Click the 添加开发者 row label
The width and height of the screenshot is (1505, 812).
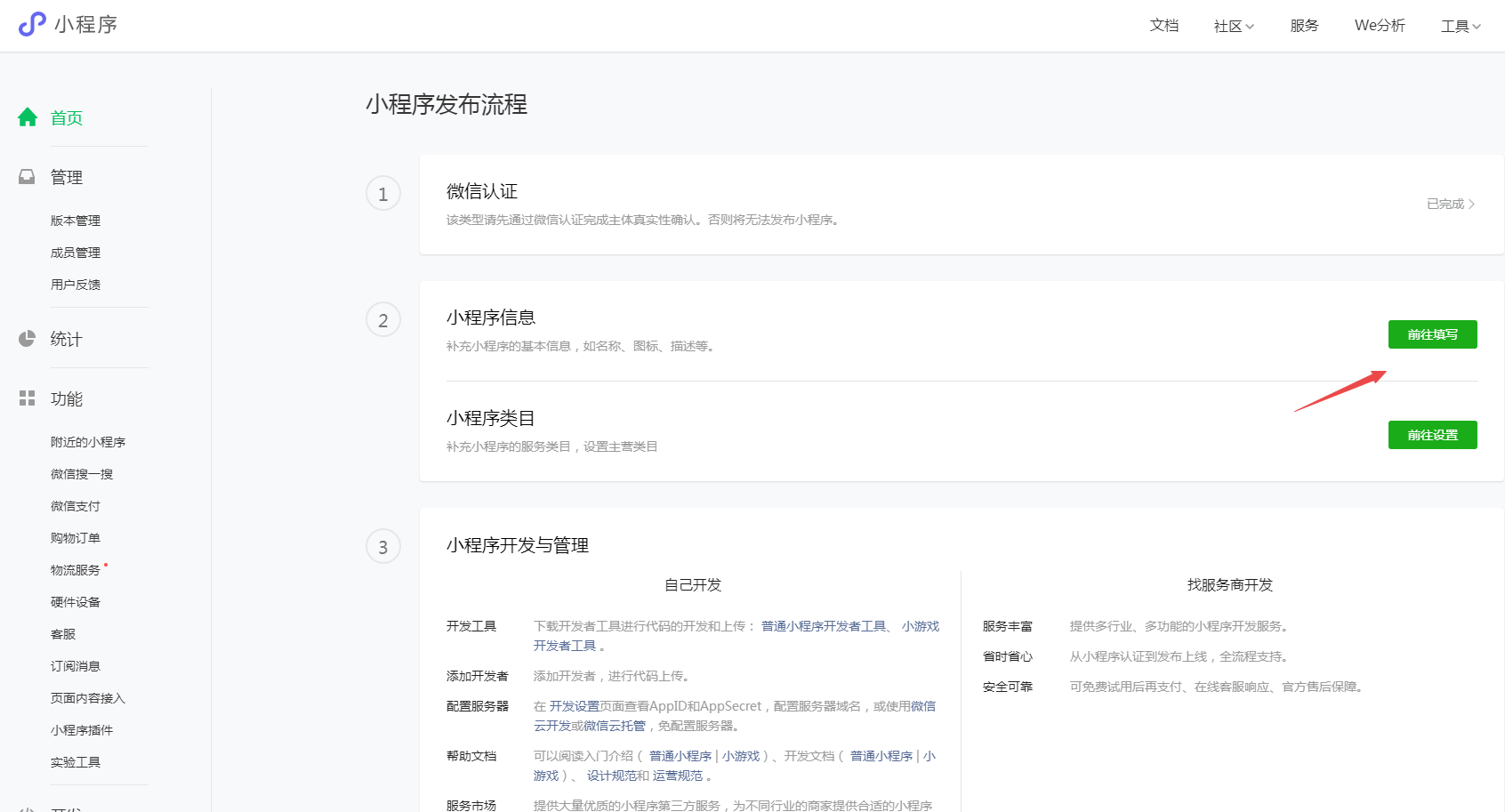point(478,676)
